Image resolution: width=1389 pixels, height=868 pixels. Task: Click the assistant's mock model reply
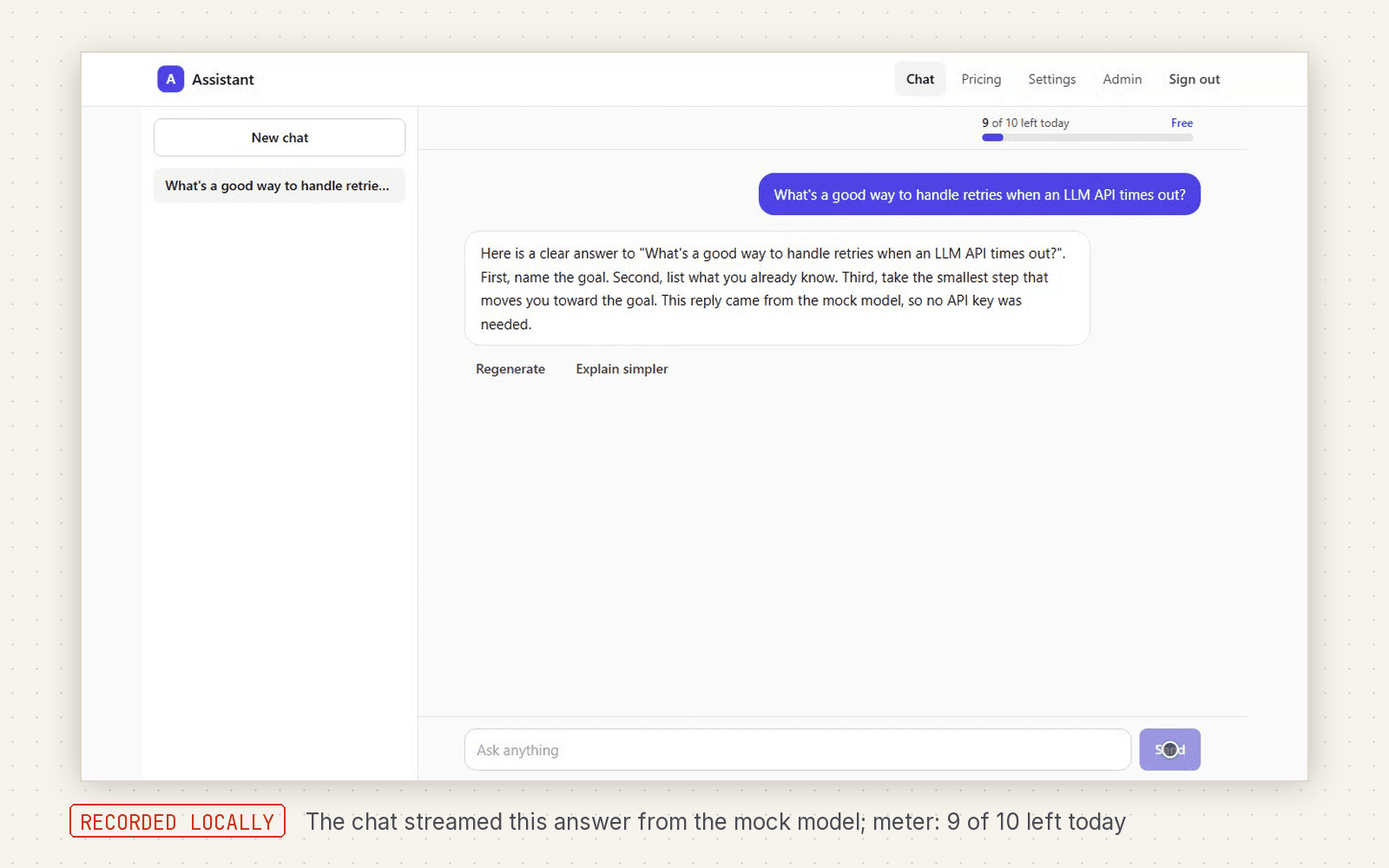777,288
